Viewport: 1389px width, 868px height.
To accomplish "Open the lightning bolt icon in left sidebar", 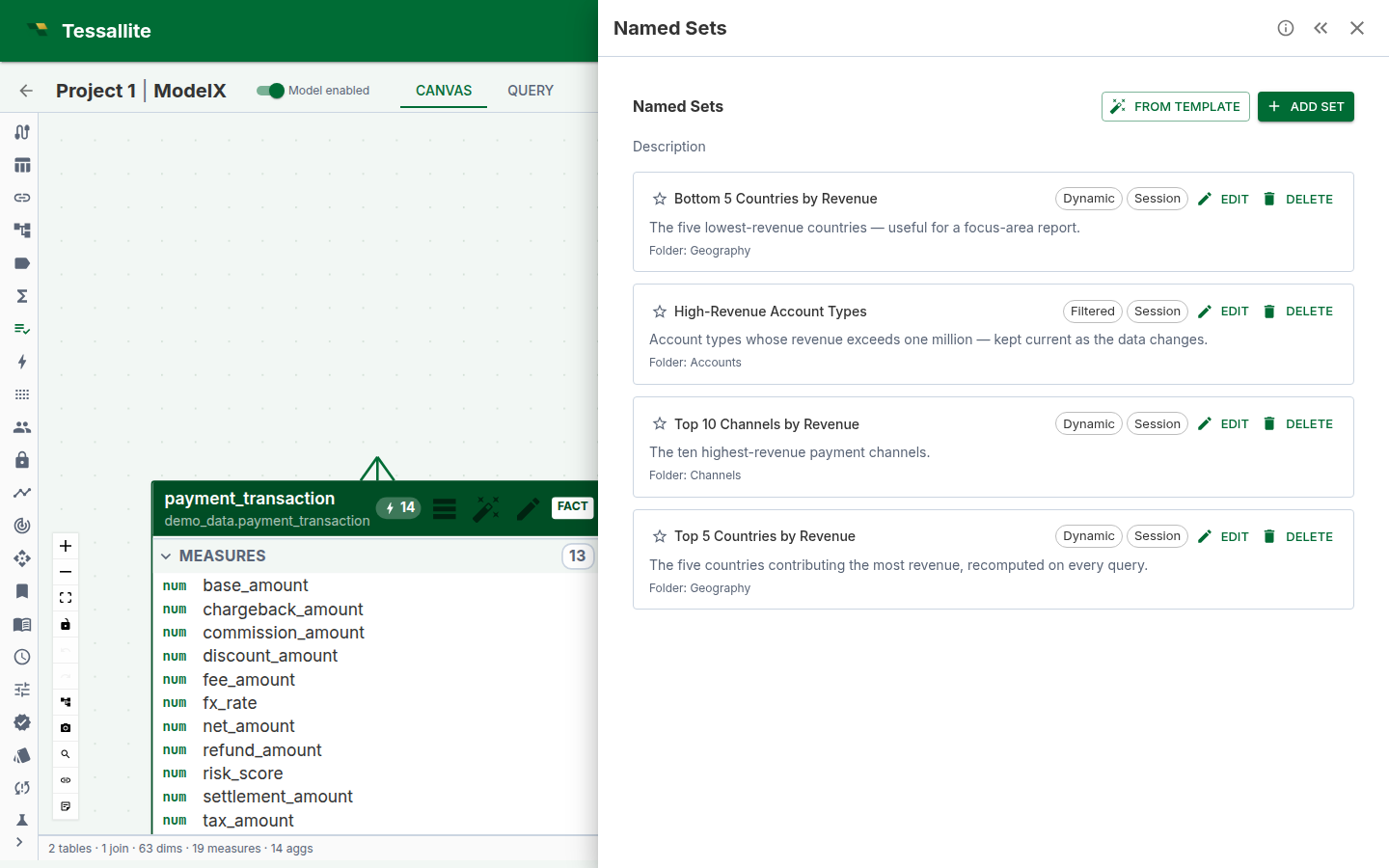I will point(22,362).
